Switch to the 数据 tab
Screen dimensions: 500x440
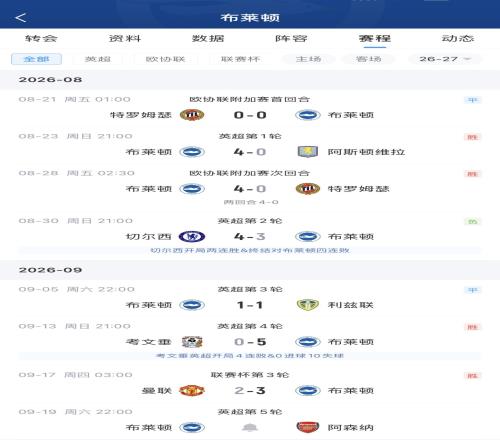(x=208, y=38)
